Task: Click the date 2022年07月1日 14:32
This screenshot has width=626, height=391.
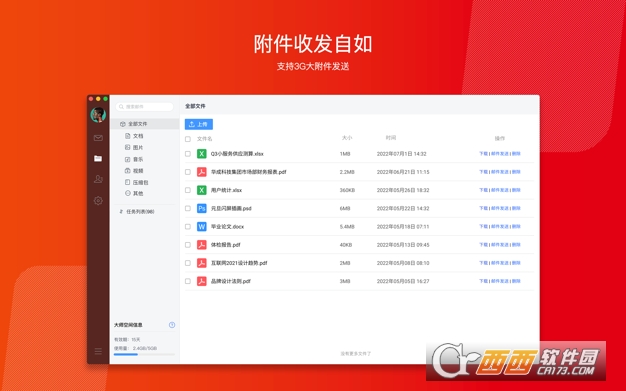Action: [402, 154]
